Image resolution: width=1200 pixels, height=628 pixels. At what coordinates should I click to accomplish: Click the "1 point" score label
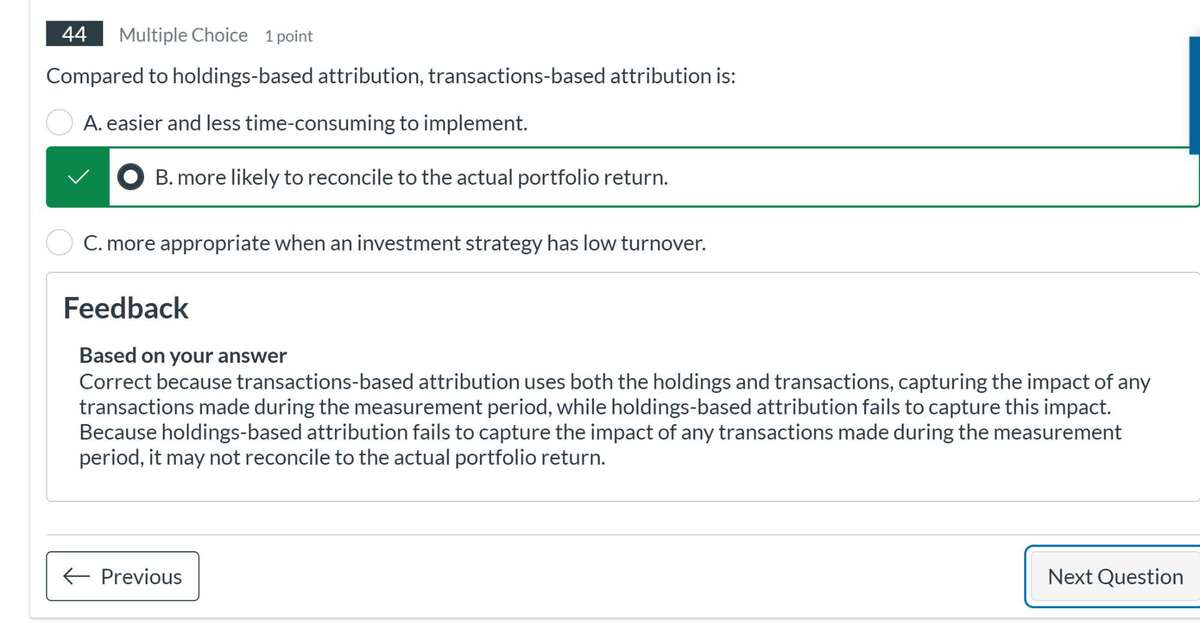point(289,36)
